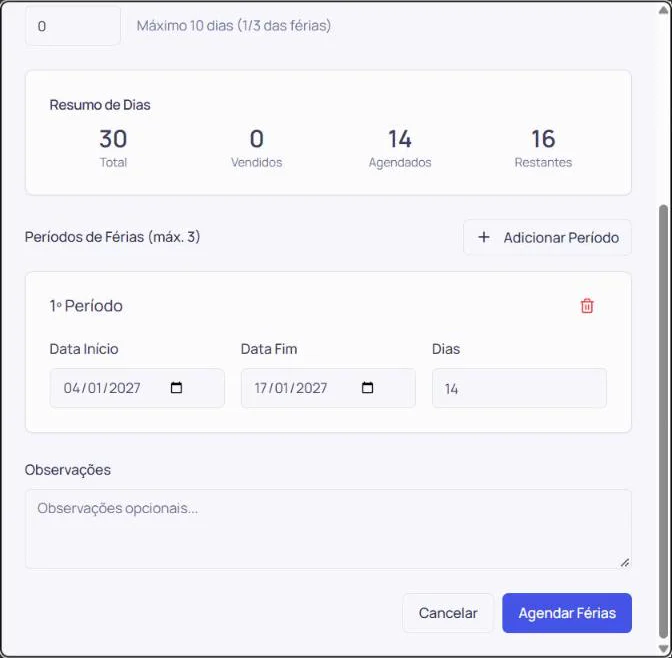Click the Dias field showing 14
This screenshot has width=672, height=658.
[519, 388]
